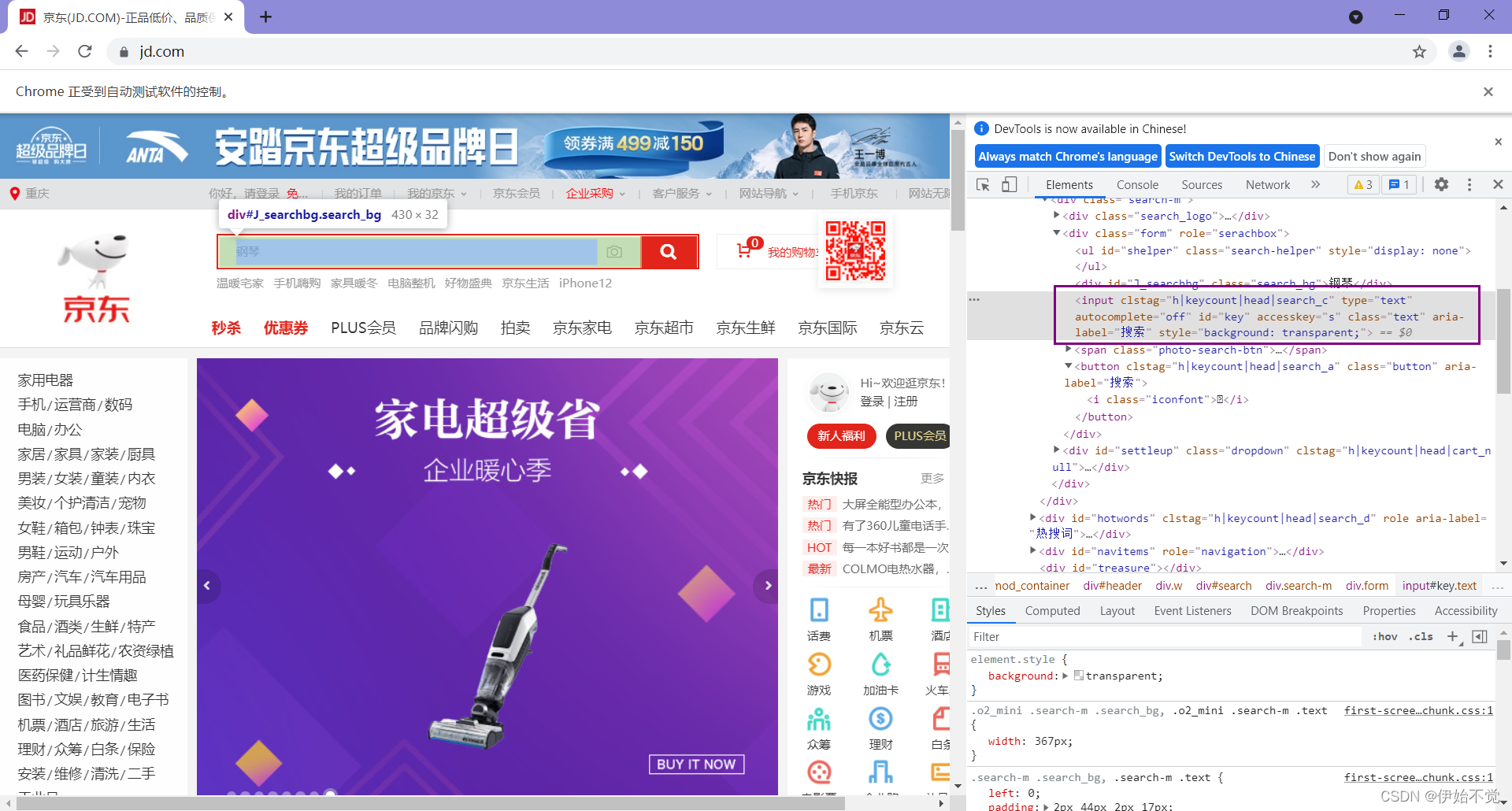This screenshot has width=1512, height=811.
Task: Open the 企业采购 dropdown
Action: click(595, 194)
